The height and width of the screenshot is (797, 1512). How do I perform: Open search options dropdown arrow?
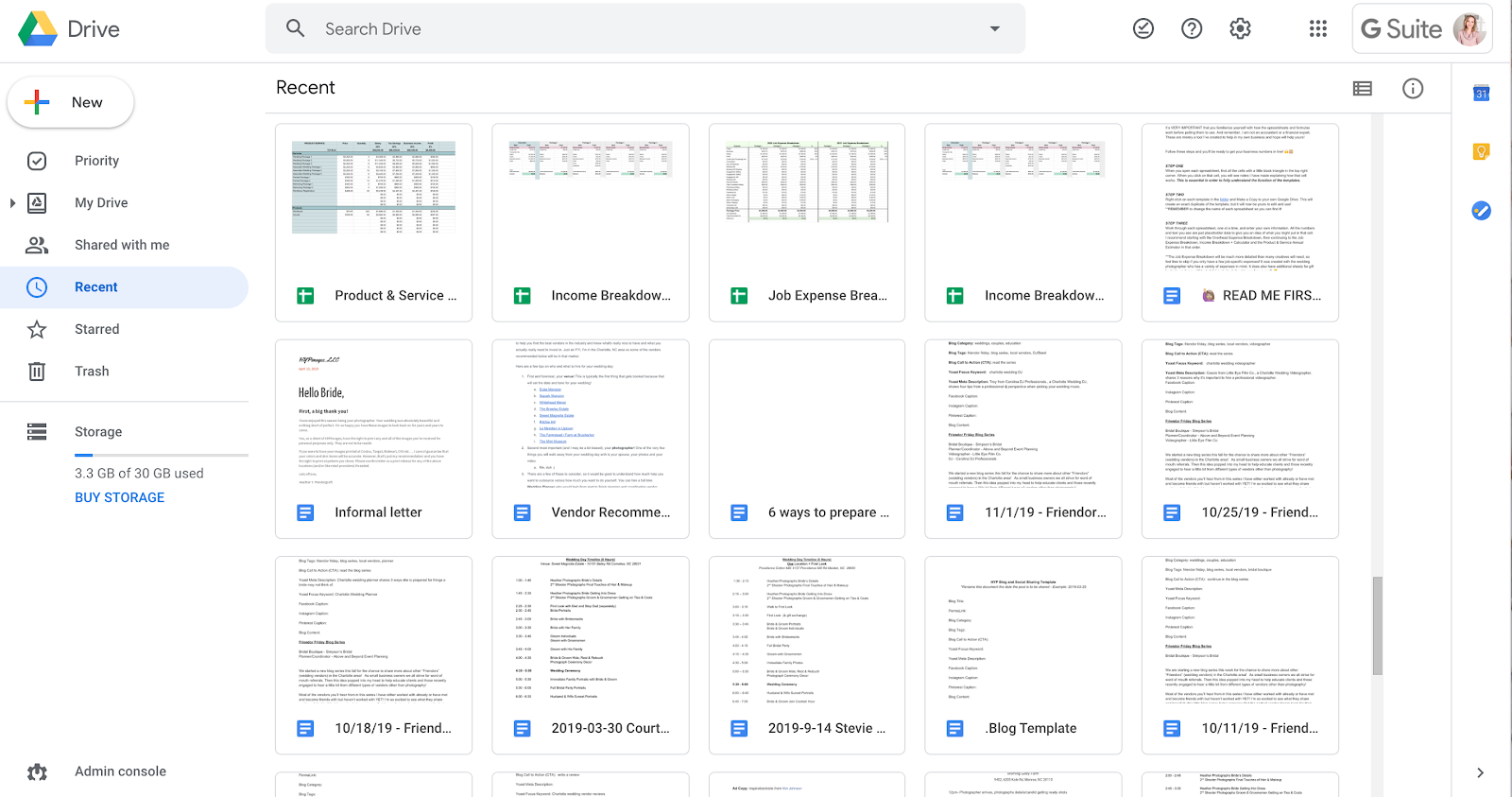pos(994,28)
